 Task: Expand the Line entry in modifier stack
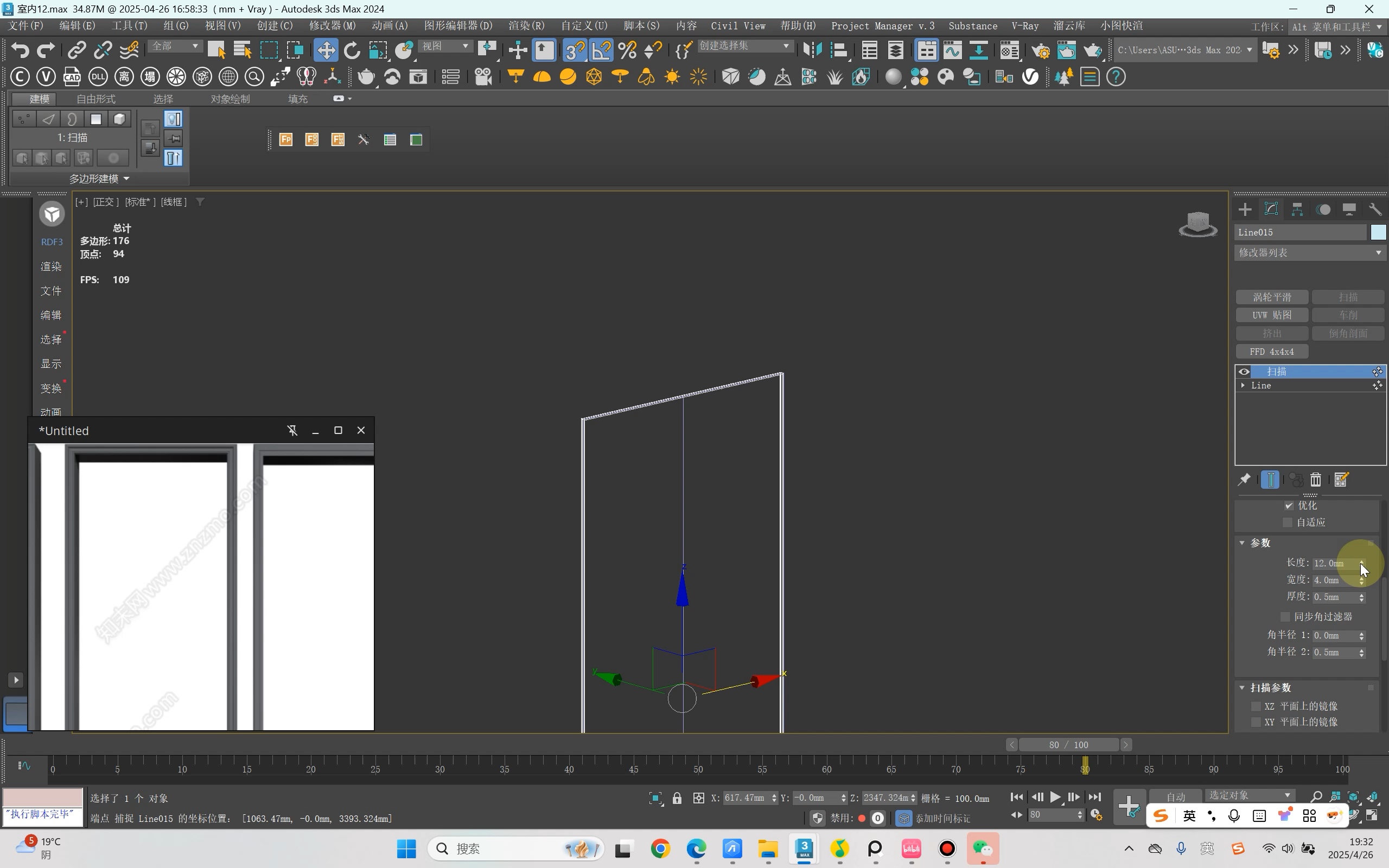click(1243, 385)
